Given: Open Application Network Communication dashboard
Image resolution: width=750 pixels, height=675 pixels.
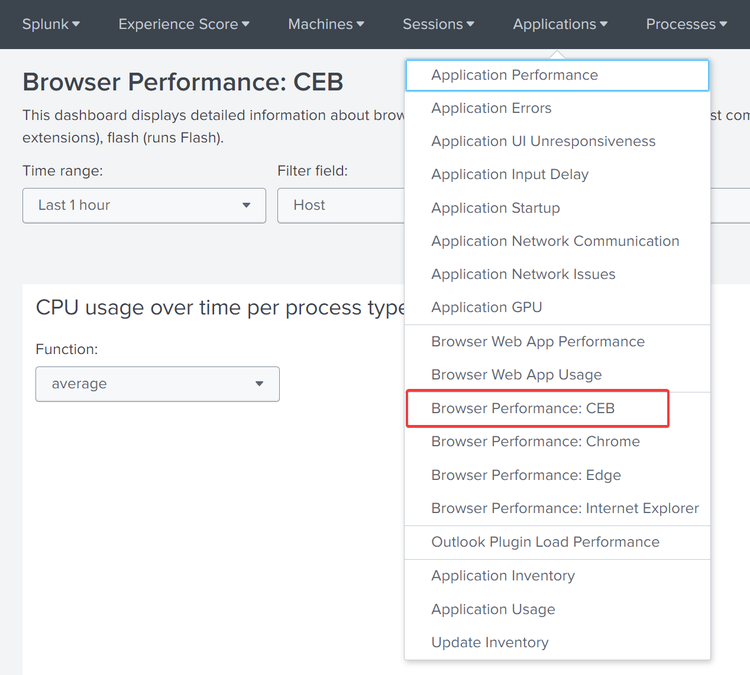Looking at the screenshot, I should (557, 241).
